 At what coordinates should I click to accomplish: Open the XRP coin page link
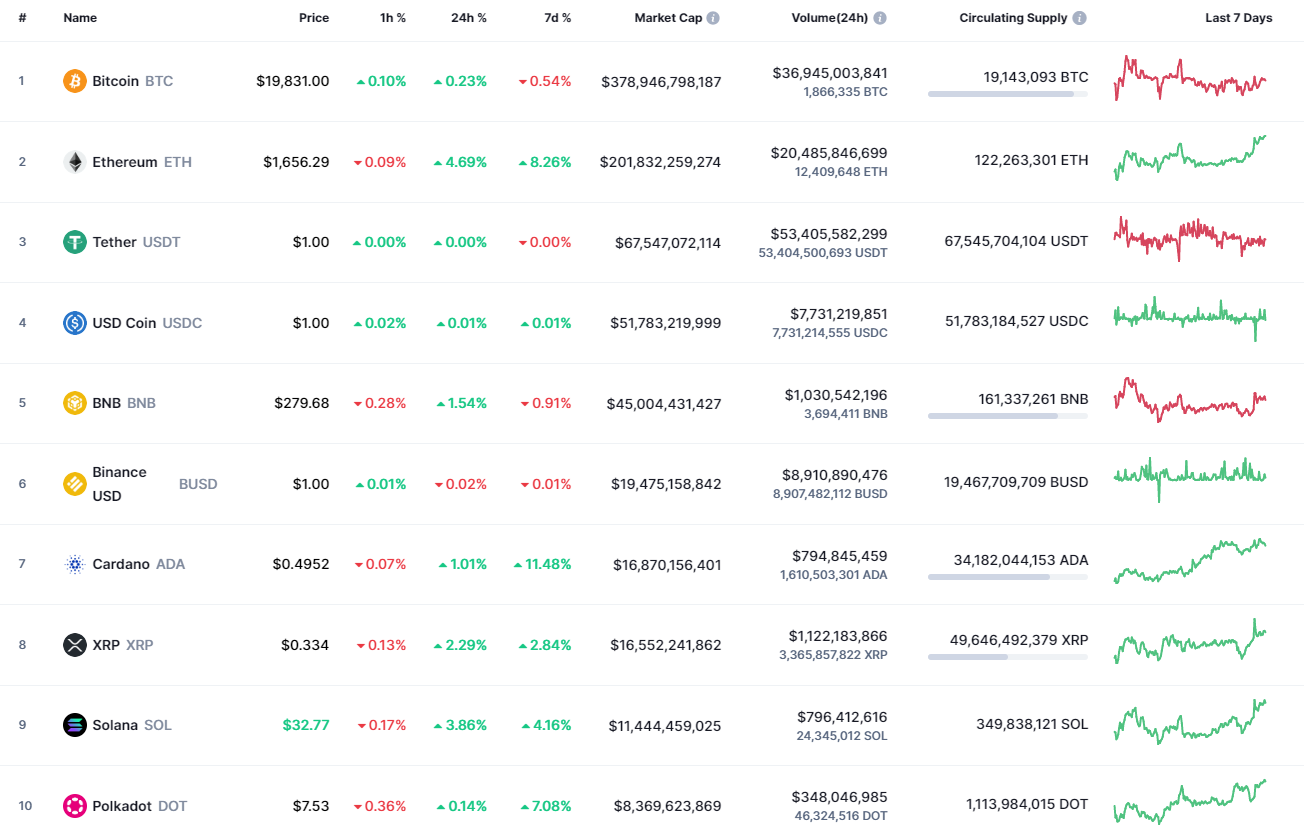pos(108,645)
